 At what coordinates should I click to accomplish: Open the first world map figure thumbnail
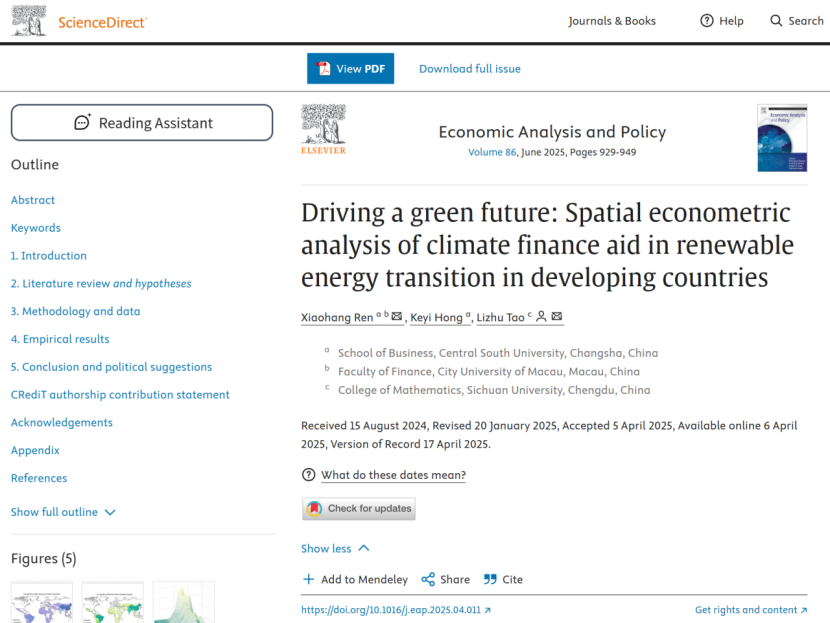pyautogui.click(x=41, y=602)
